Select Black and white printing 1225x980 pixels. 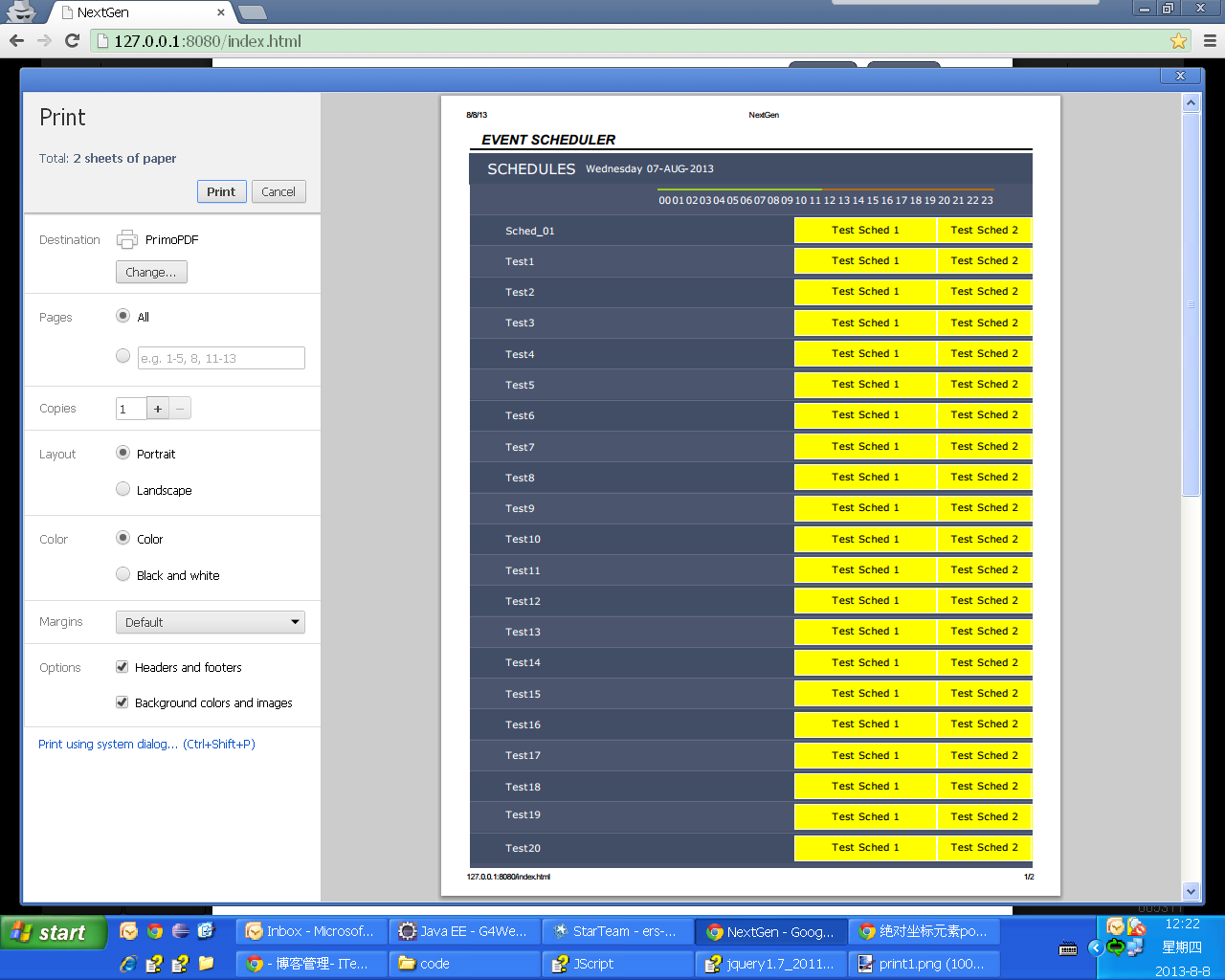[122, 574]
